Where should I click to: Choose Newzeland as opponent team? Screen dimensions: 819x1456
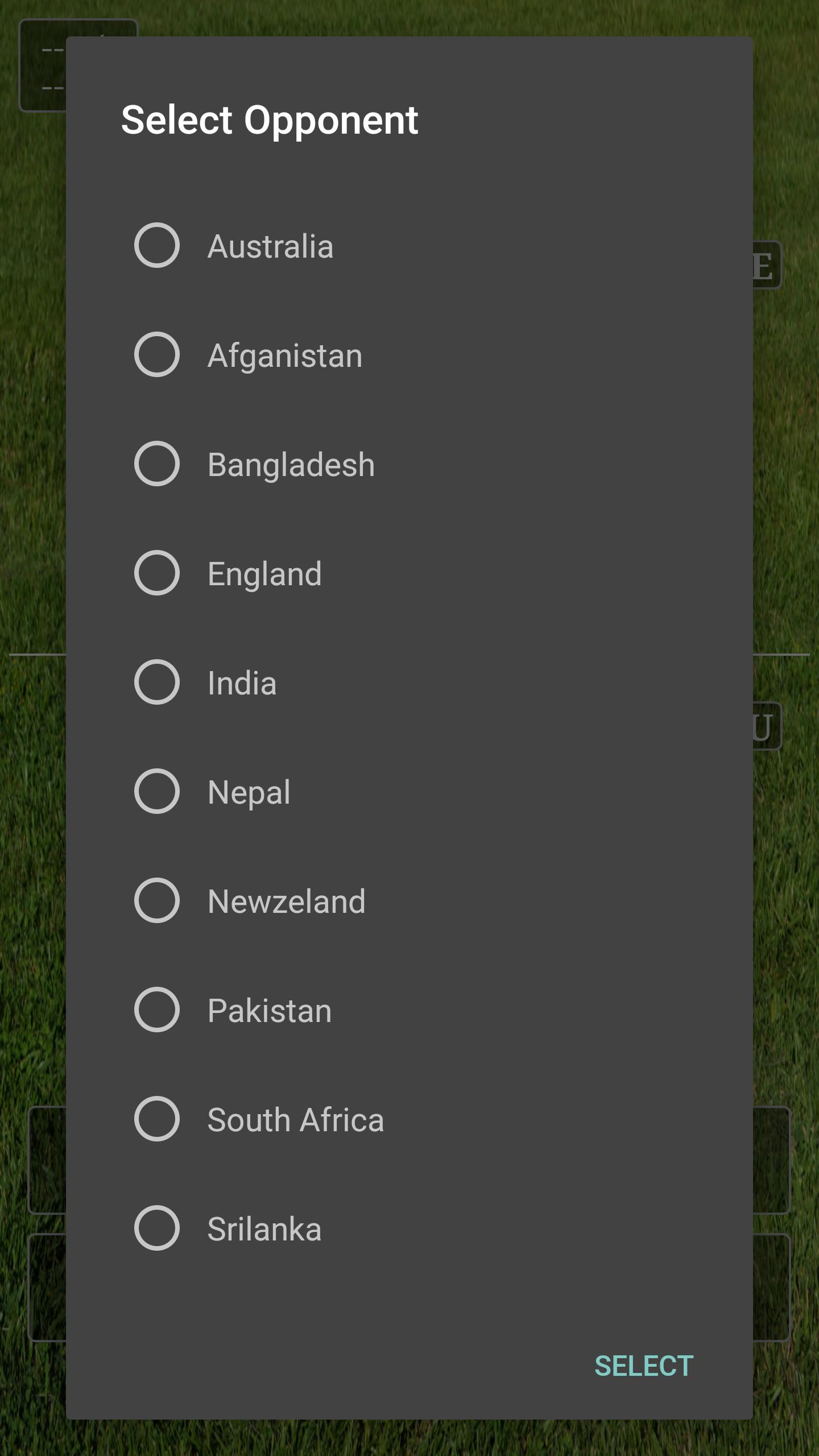(x=156, y=900)
